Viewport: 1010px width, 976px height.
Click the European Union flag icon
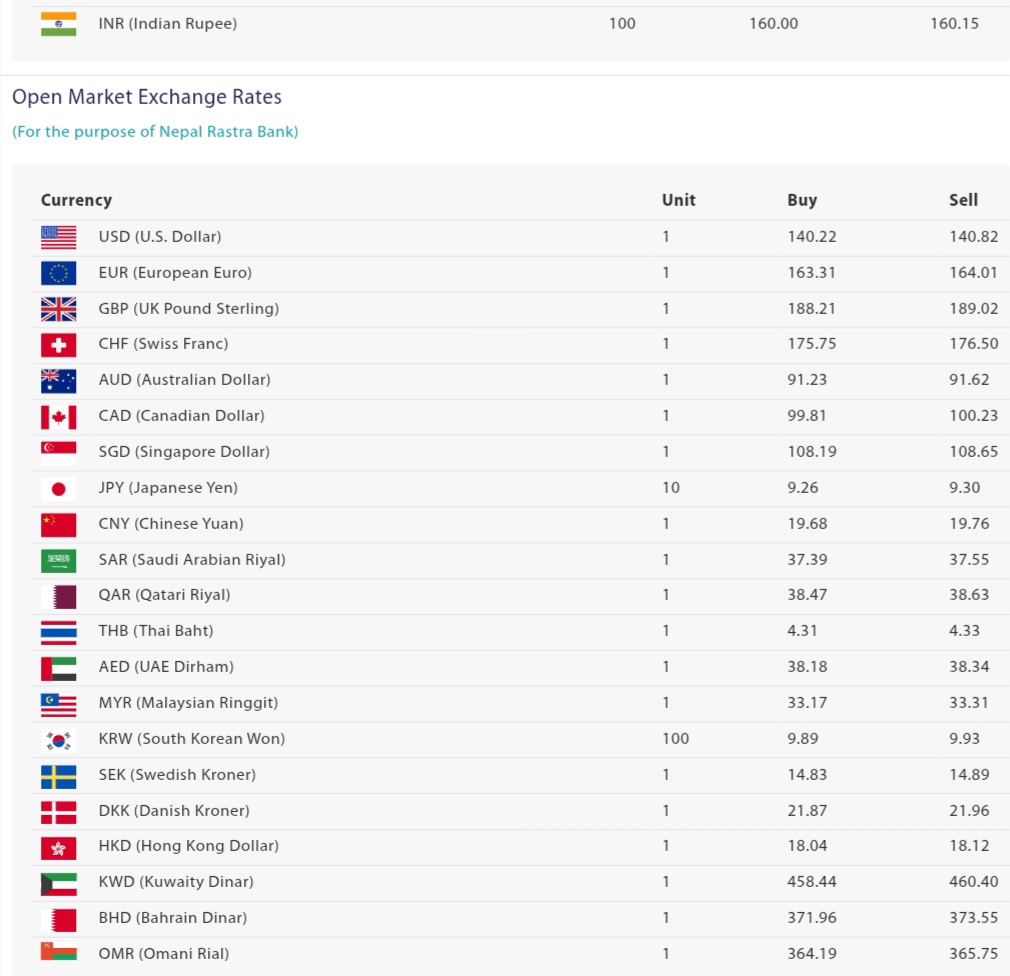click(58, 273)
